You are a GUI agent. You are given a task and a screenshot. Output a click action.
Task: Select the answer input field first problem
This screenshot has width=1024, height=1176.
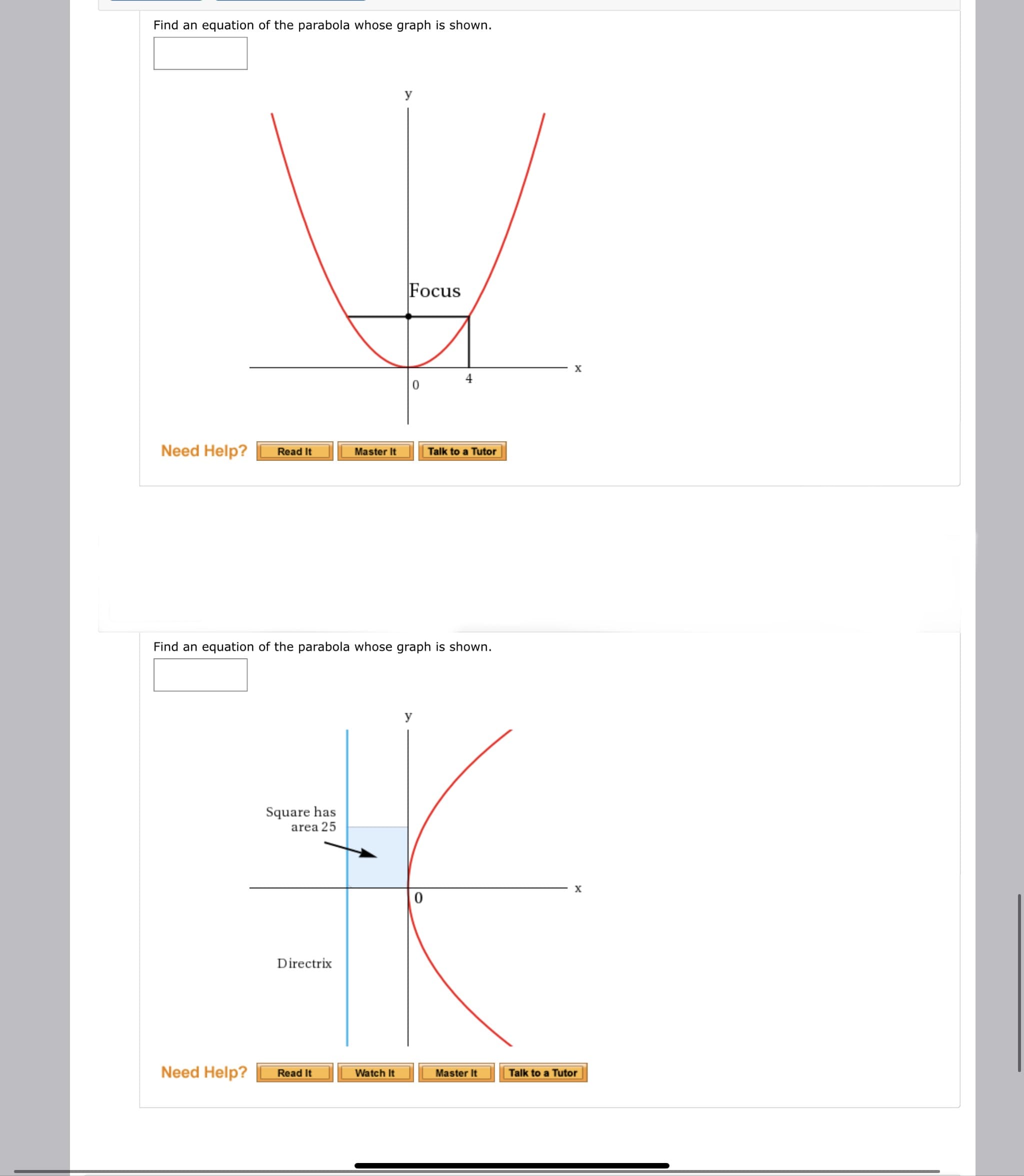[199, 52]
